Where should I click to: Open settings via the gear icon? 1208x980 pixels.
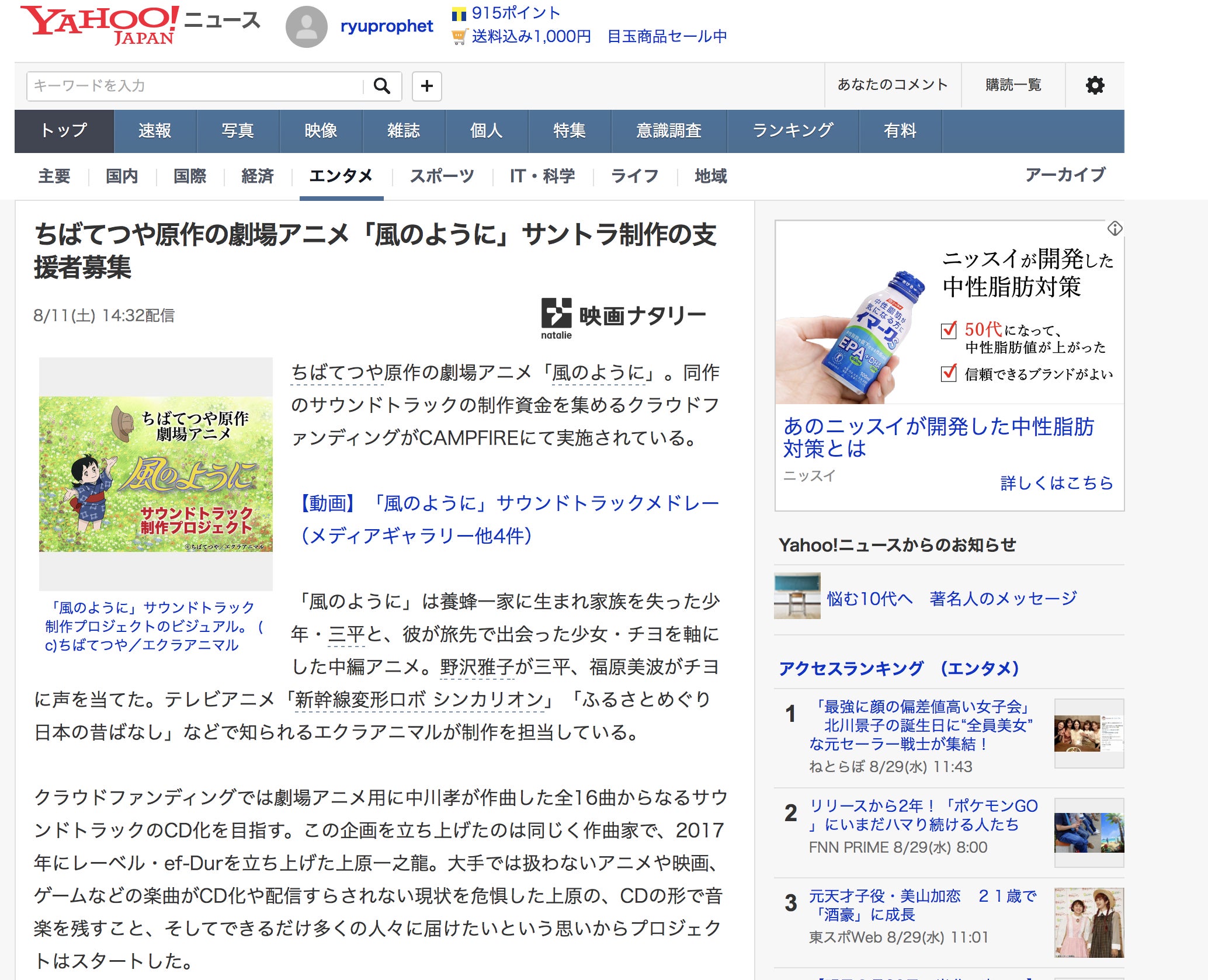click(x=1095, y=85)
